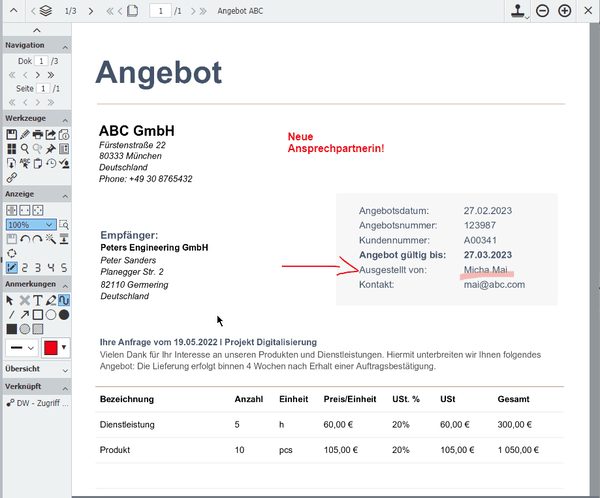Select the freehand curve annotation tool
600x498 pixels.
coord(64,300)
